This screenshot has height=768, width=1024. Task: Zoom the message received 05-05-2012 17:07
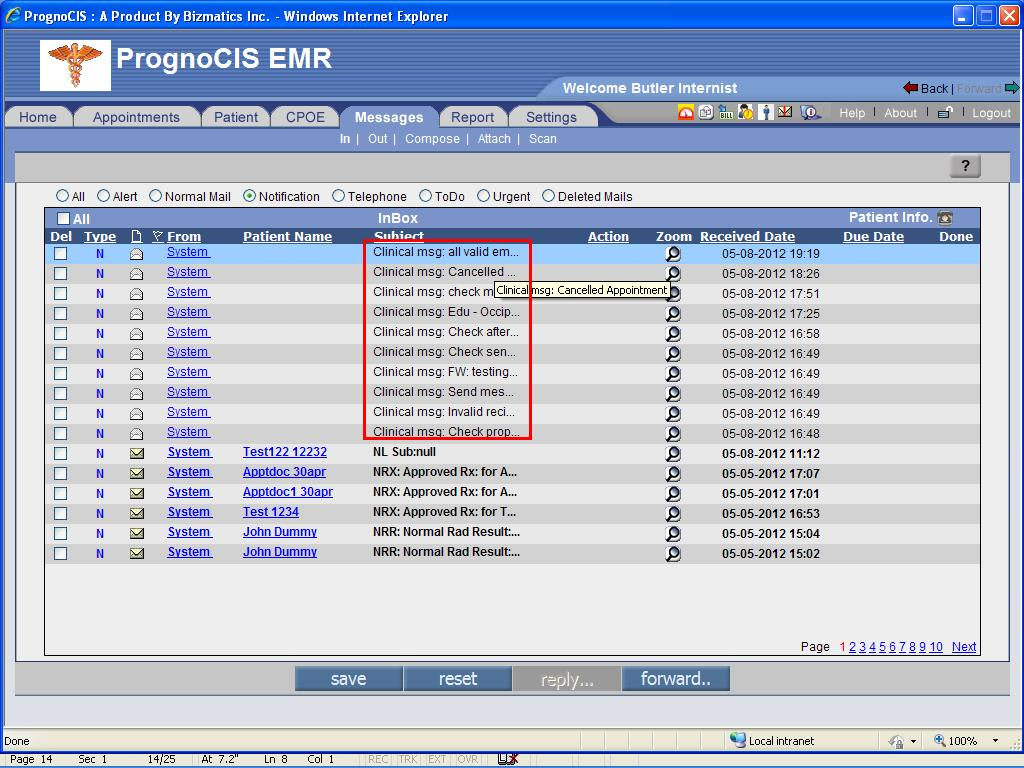click(673, 473)
